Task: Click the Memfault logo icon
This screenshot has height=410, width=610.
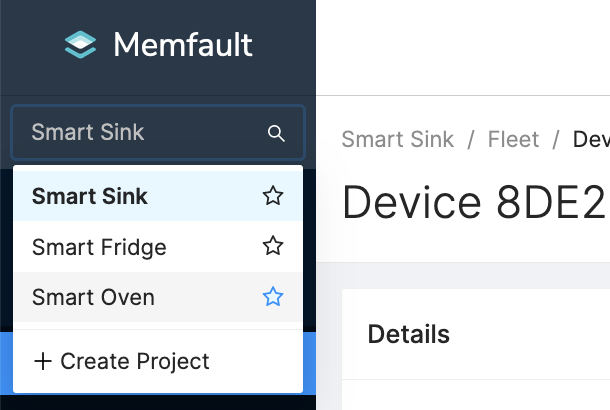Action: 80,44
